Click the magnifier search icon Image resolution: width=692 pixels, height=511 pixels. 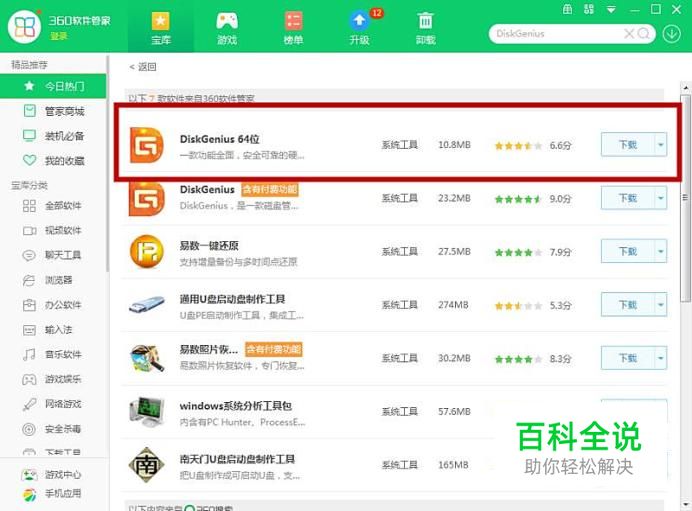(644, 34)
